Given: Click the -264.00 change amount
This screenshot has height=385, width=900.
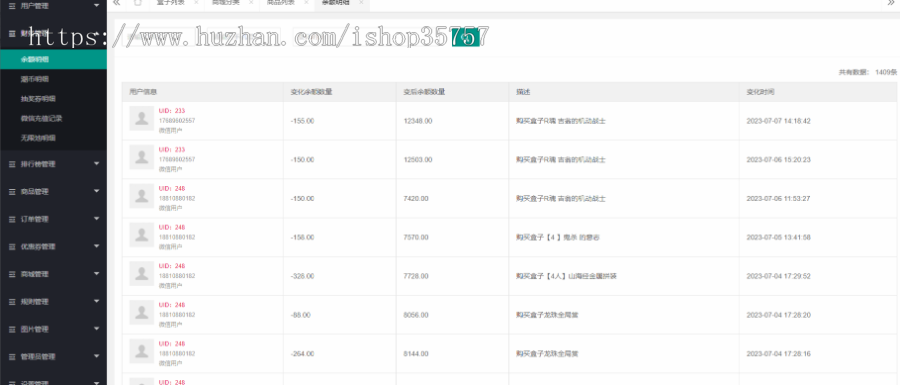Looking at the screenshot, I should pyautogui.click(x=302, y=353).
